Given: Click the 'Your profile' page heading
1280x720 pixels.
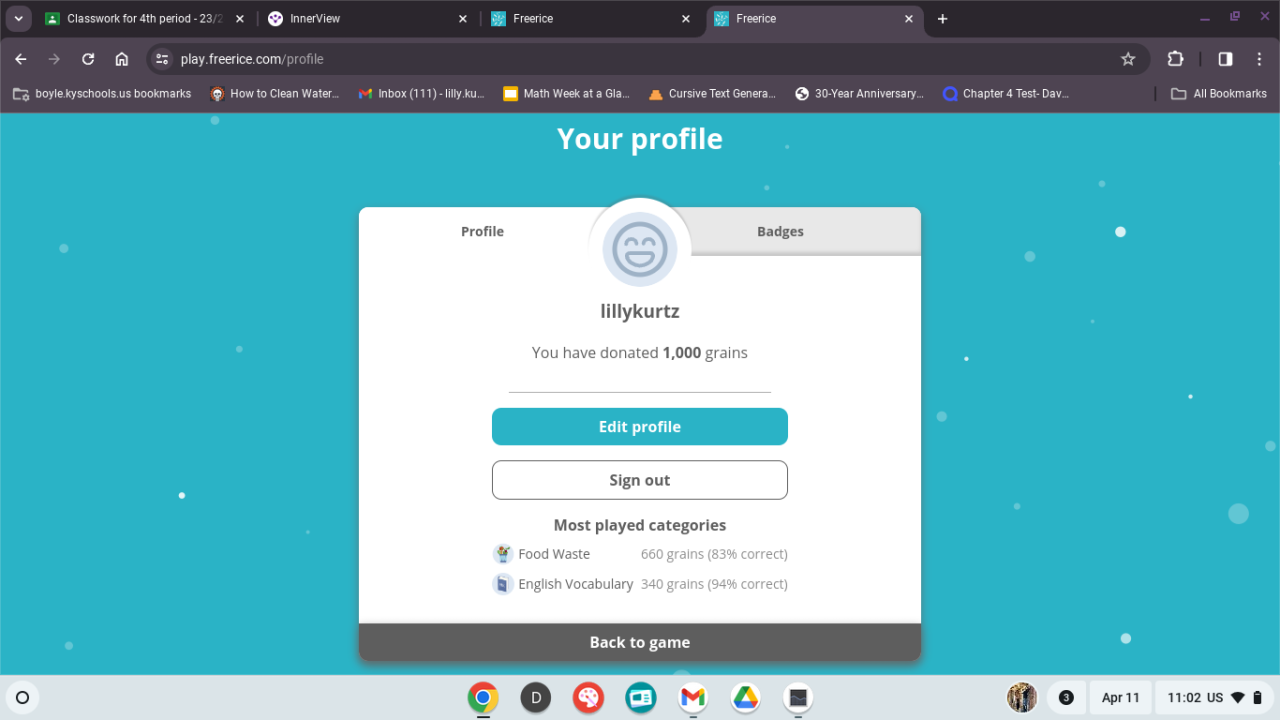Looking at the screenshot, I should [640, 139].
